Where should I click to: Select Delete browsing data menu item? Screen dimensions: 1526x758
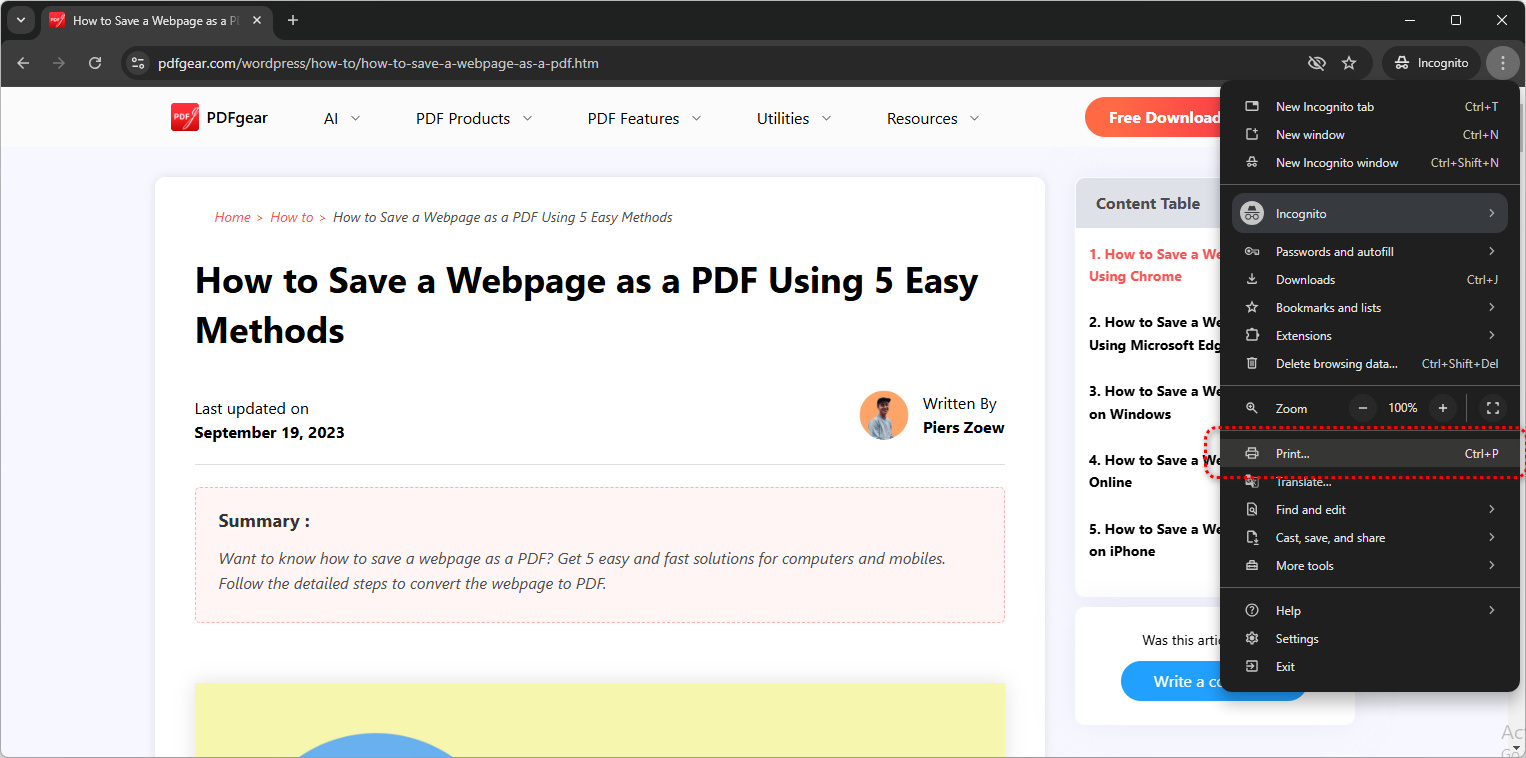coord(1370,364)
